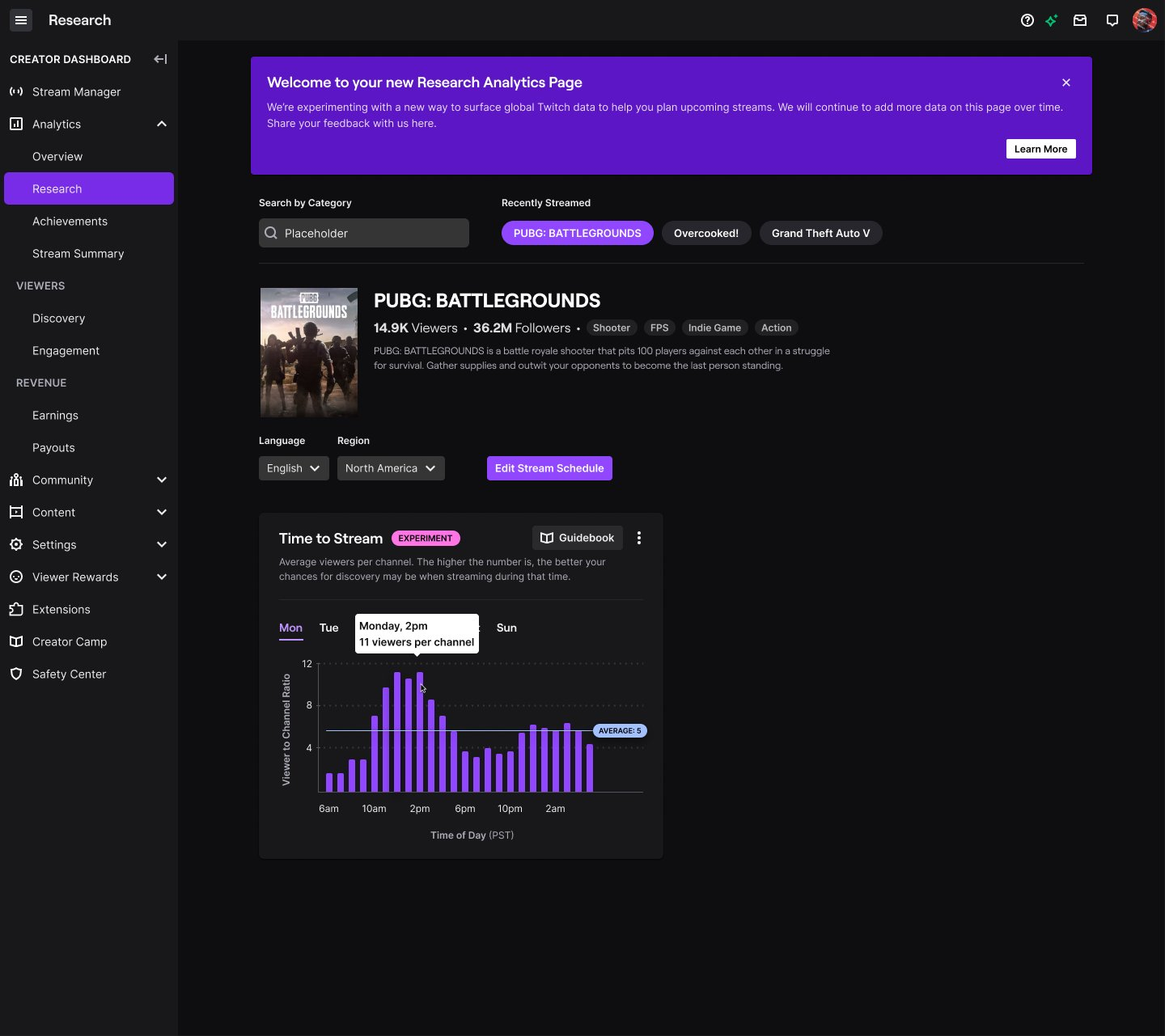Expand the Viewer Rewards section chevron
Screen dimensions: 1165x1036
point(162,577)
